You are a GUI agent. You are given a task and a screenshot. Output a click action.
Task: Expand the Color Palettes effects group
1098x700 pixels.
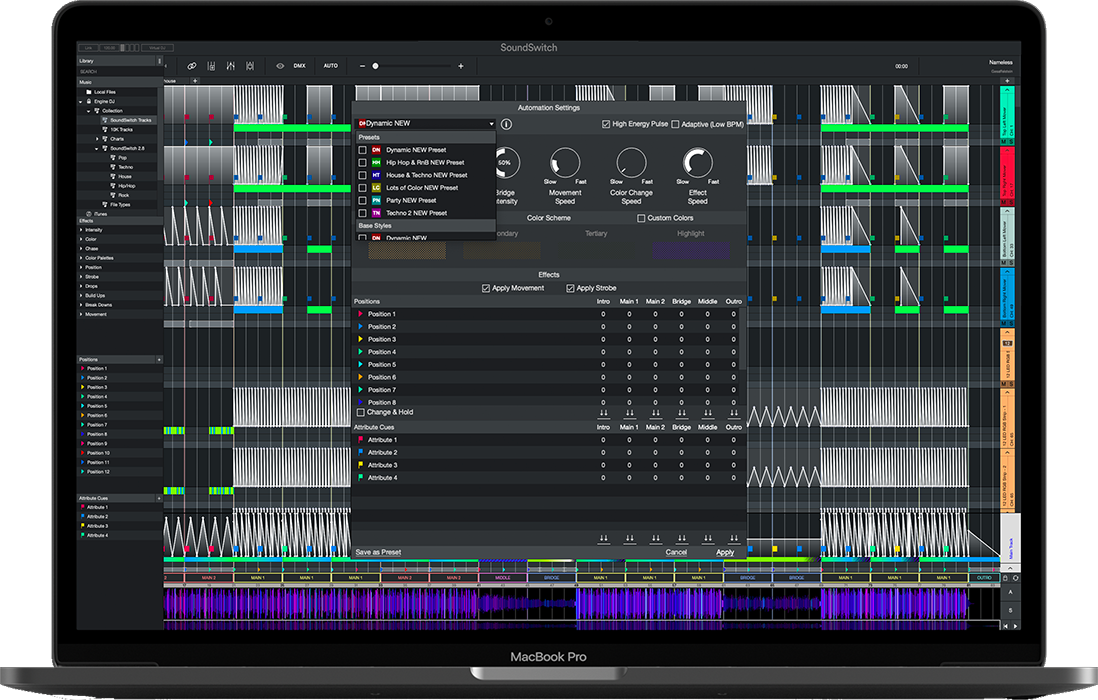pyautogui.click(x=81, y=258)
